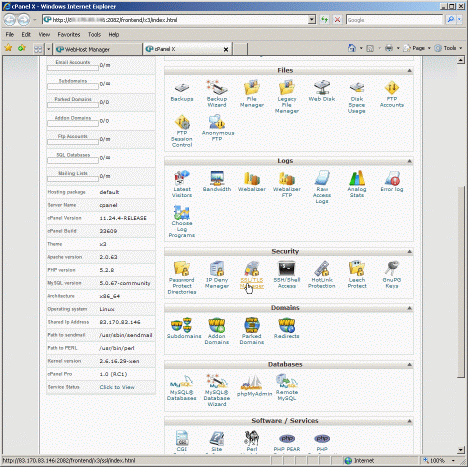This screenshot has width=468, height=467.
Task: Click the Google search field
Action: click(394, 20)
